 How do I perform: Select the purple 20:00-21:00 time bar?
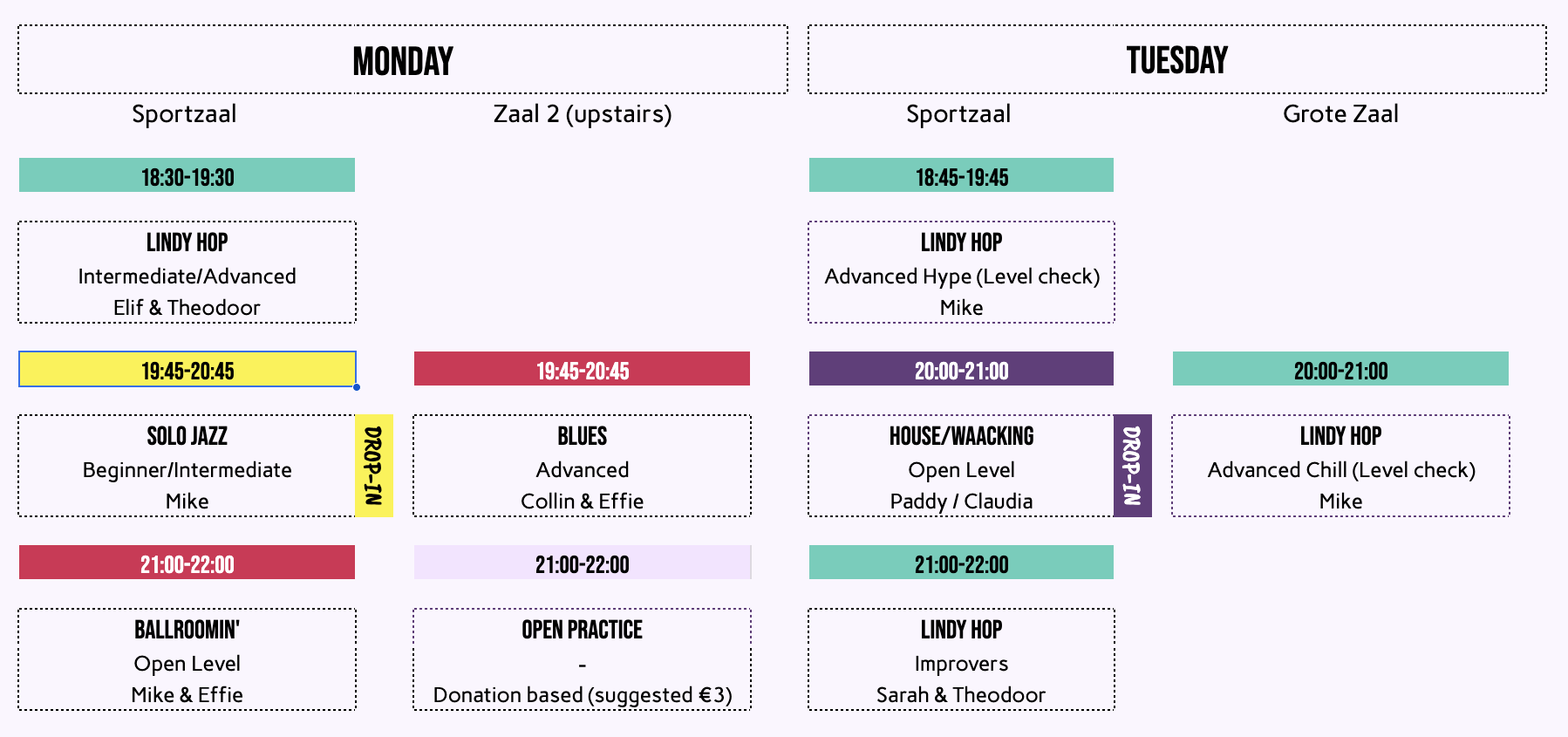click(961, 369)
